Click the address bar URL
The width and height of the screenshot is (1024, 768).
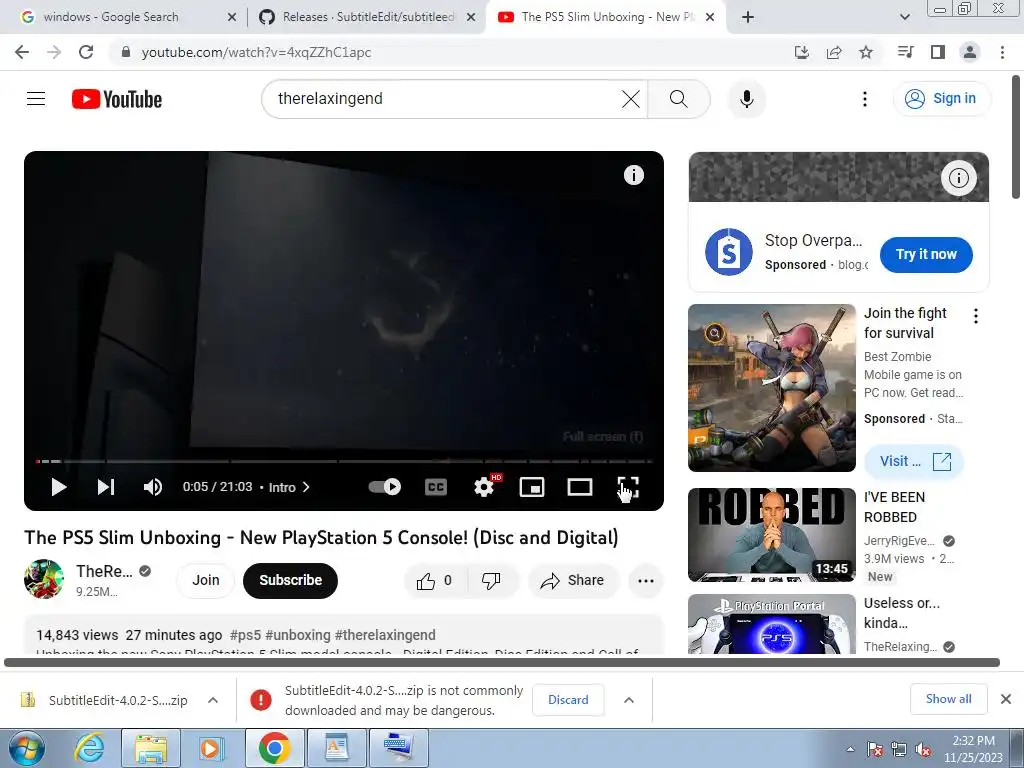[256, 52]
